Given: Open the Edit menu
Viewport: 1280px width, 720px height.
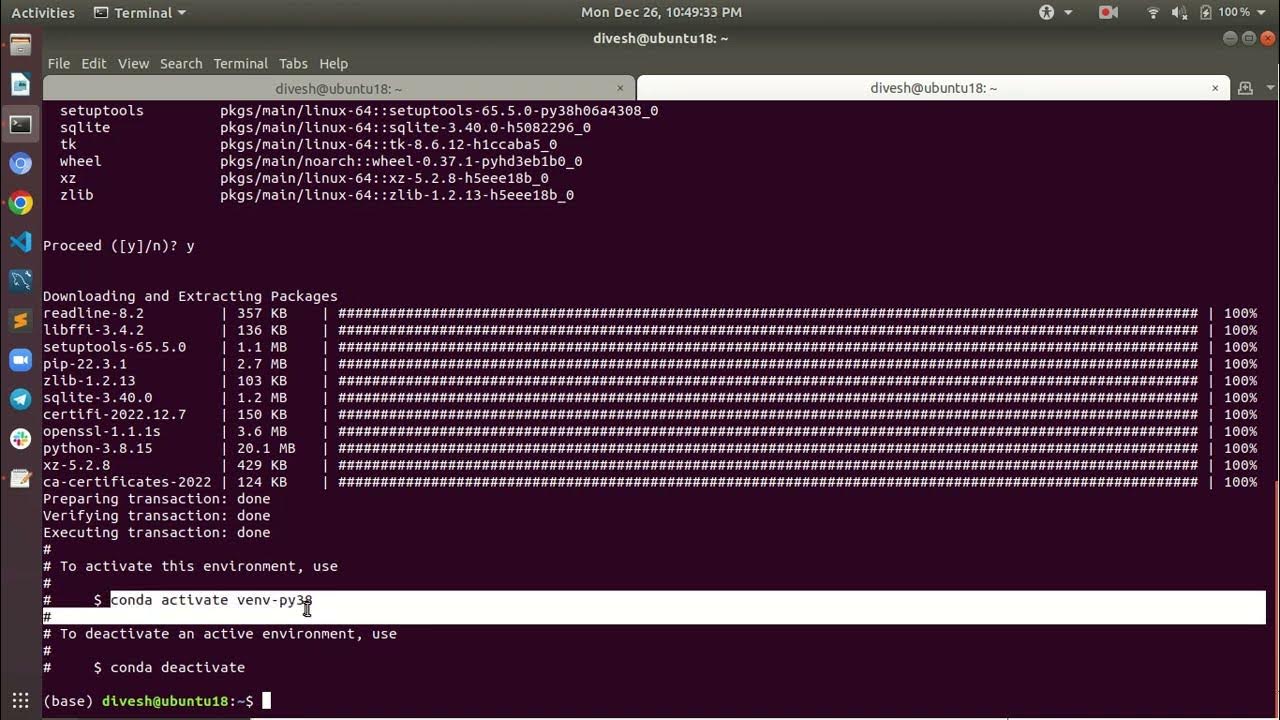Looking at the screenshot, I should coord(94,63).
